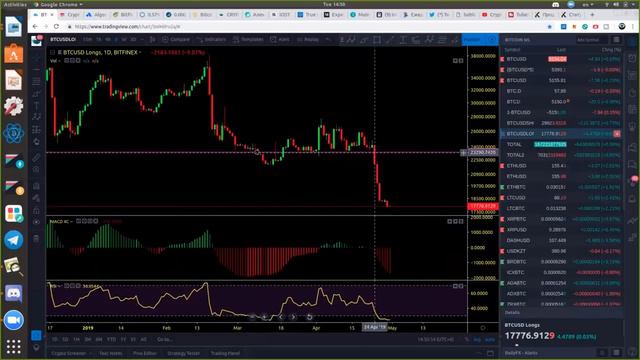This screenshot has height=360, width=640.
Task: Select the crosshair cursor tool
Action: pyautogui.click(x=36, y=58)
